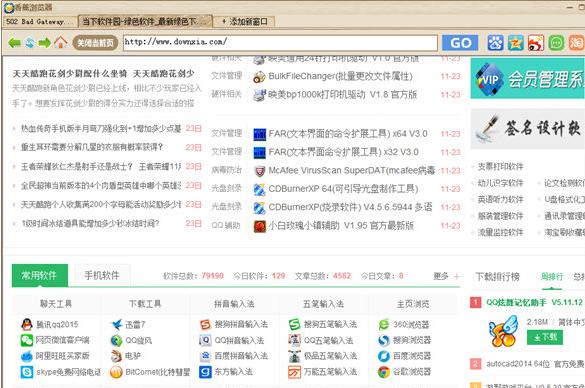The height and width of the screenshot is (388, 585).
Task: Open QQ炫舞记忆助手 V5.11.12 link
Action: point(534,303)
